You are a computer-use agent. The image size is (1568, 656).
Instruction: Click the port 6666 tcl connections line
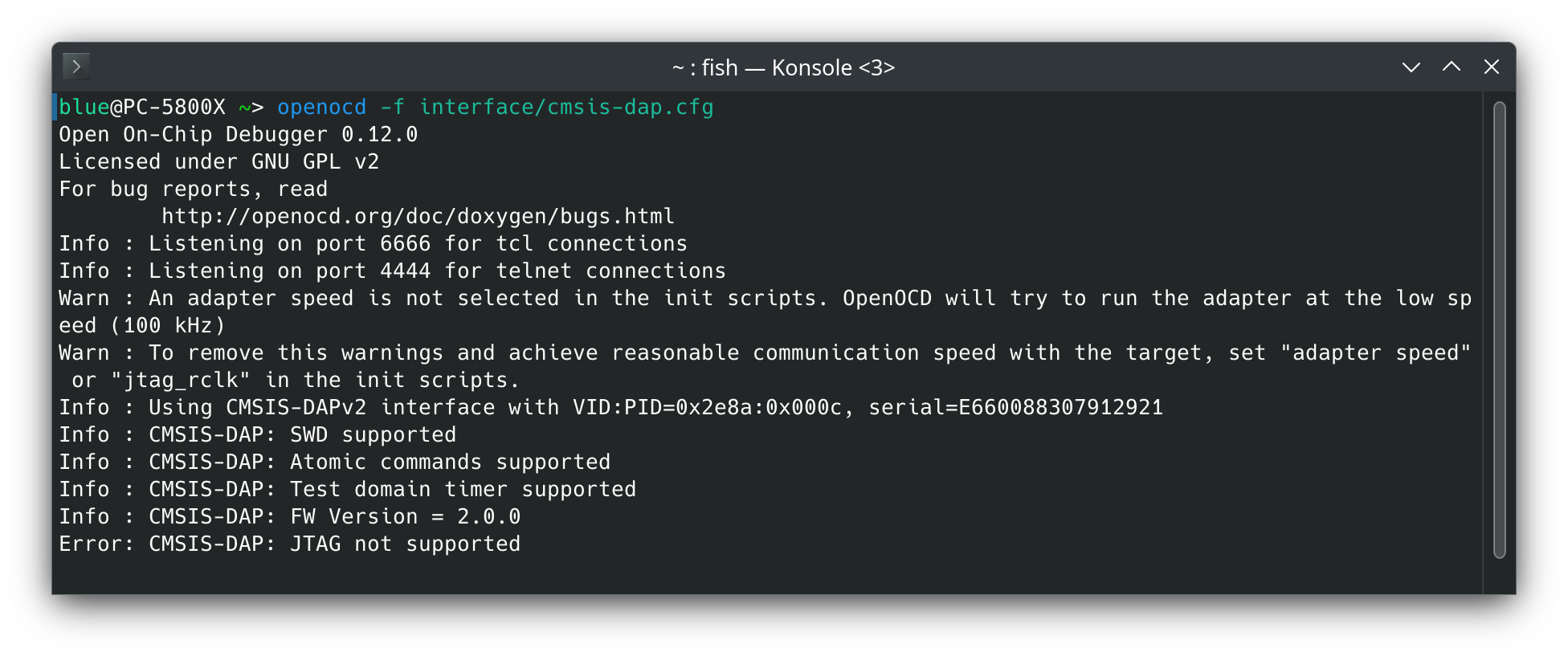point(374,244)
